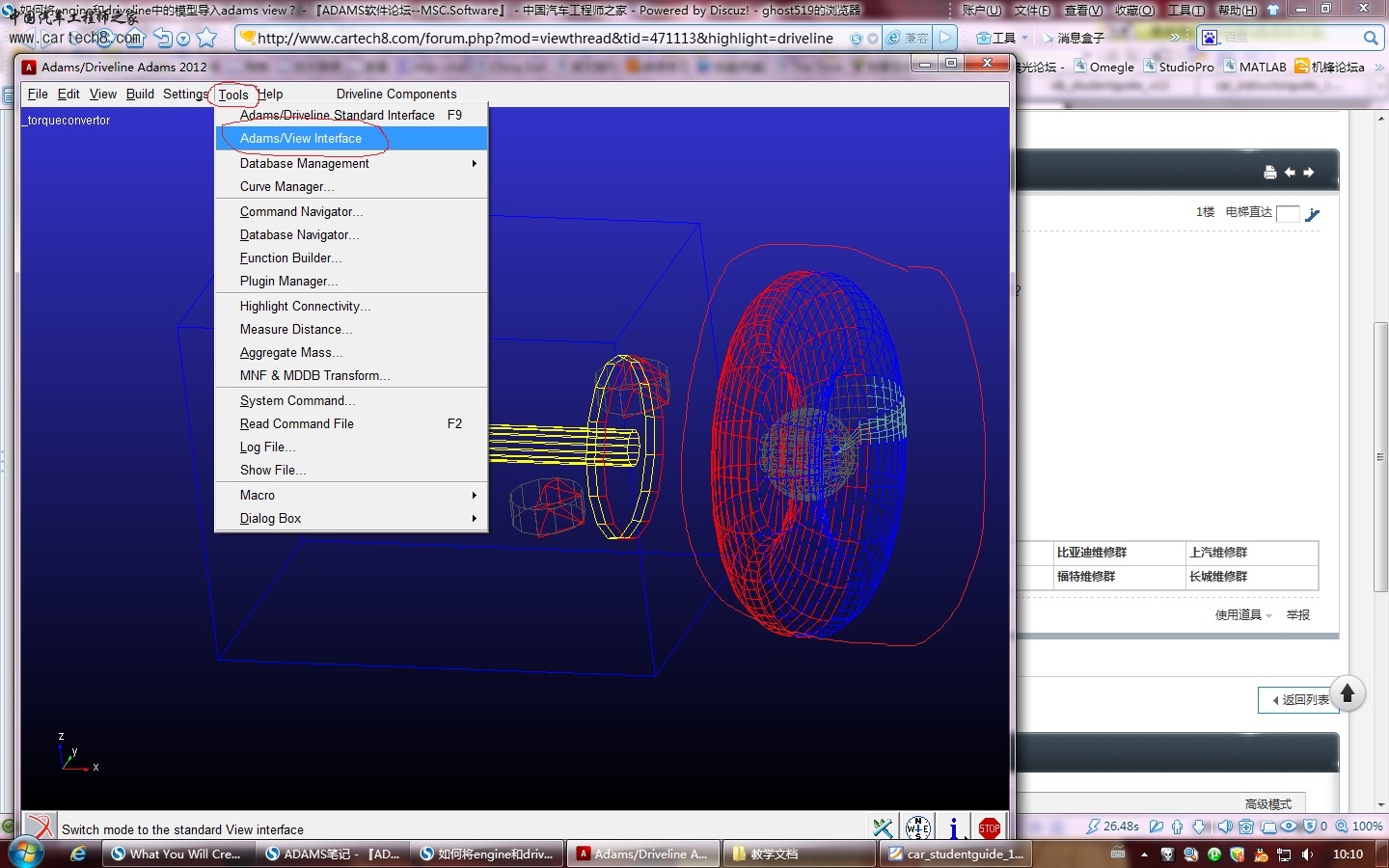This screenshot has width=1389, height=868.
Task: Click the 返回列表 button
Action: coord(1298,700)
